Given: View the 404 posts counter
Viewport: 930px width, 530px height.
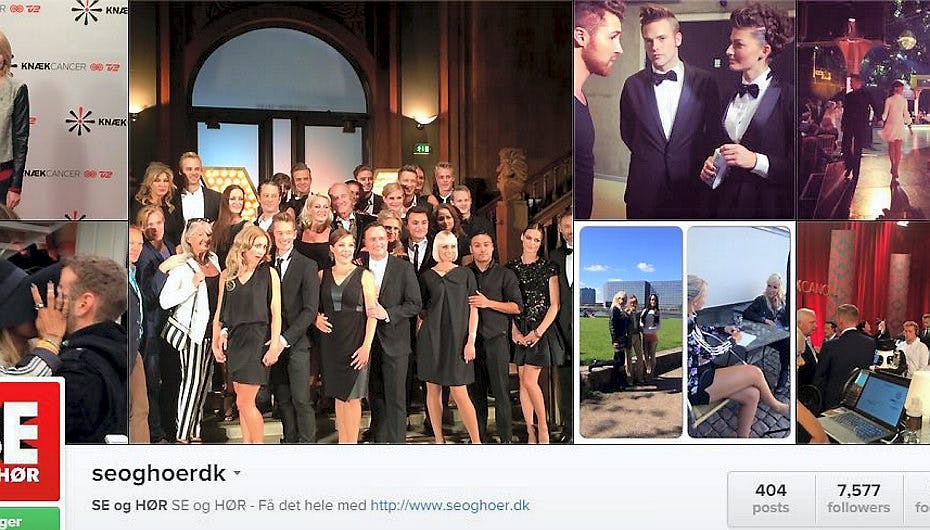Looking at the screenshot, I should point(770,499).
